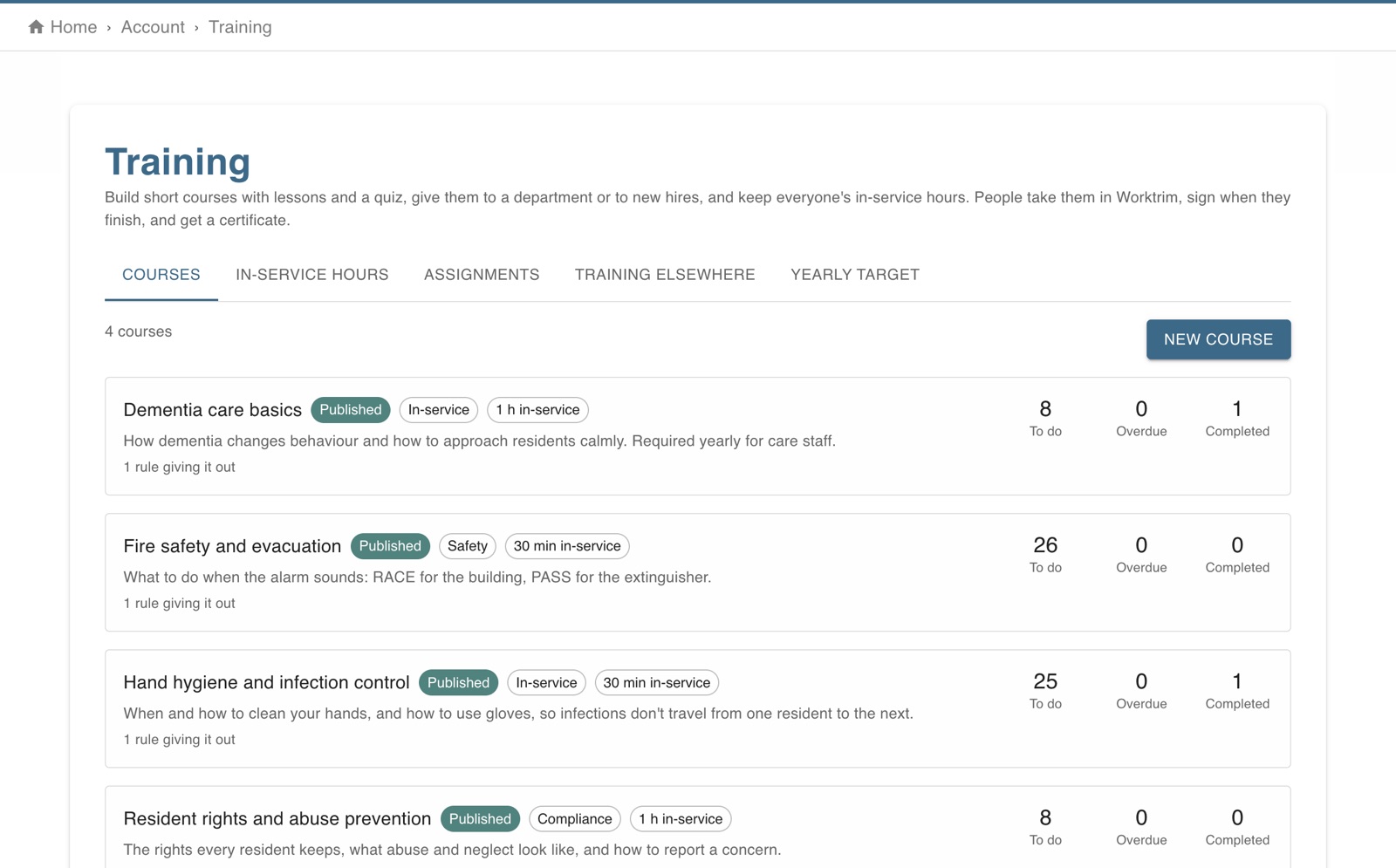Image resolution: width=1396 pixels, height=868 pixels.
Task: Click '1 rule giving it out' under Dementia care
Action: [x=179, y=467]
